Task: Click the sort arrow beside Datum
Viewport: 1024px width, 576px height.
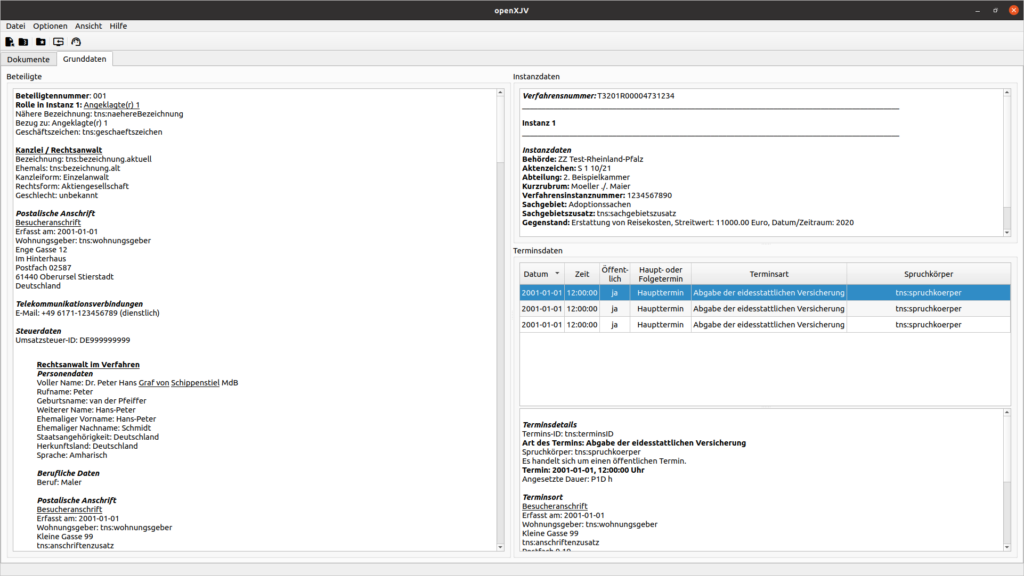Action: [557, 274]
